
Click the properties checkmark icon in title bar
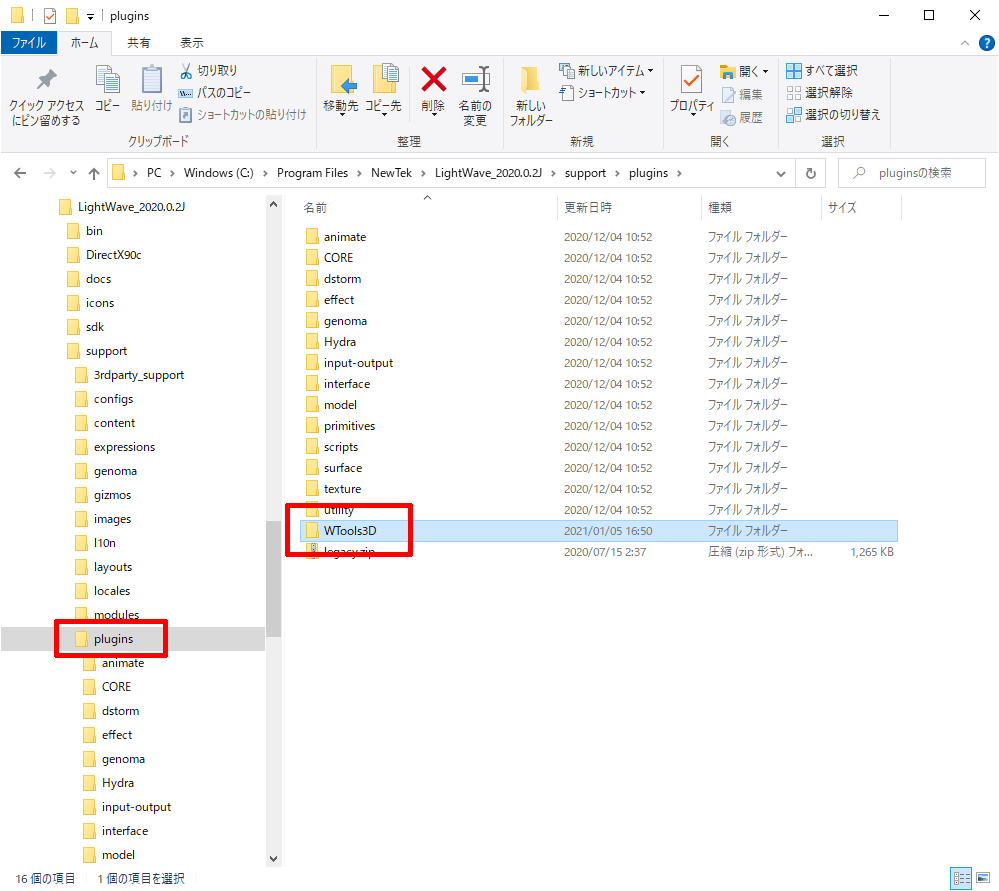[x=50, y=15]
